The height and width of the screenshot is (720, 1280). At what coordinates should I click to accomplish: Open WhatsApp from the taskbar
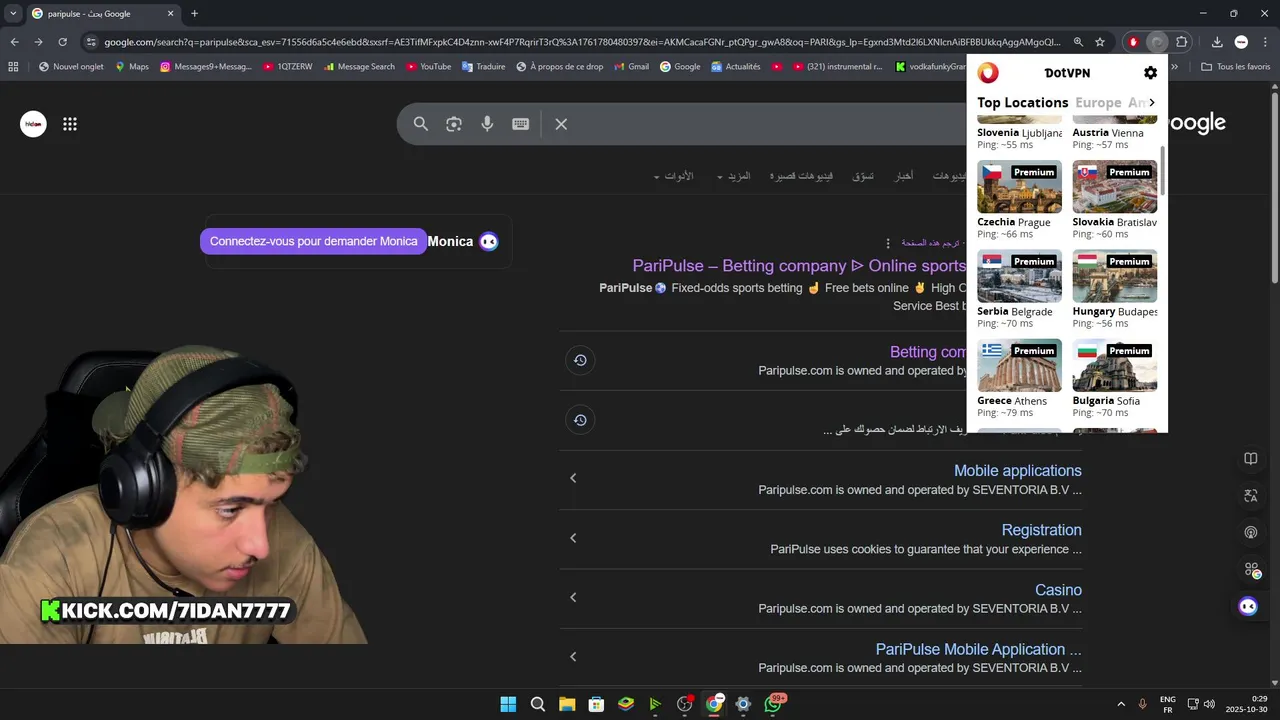773,704
